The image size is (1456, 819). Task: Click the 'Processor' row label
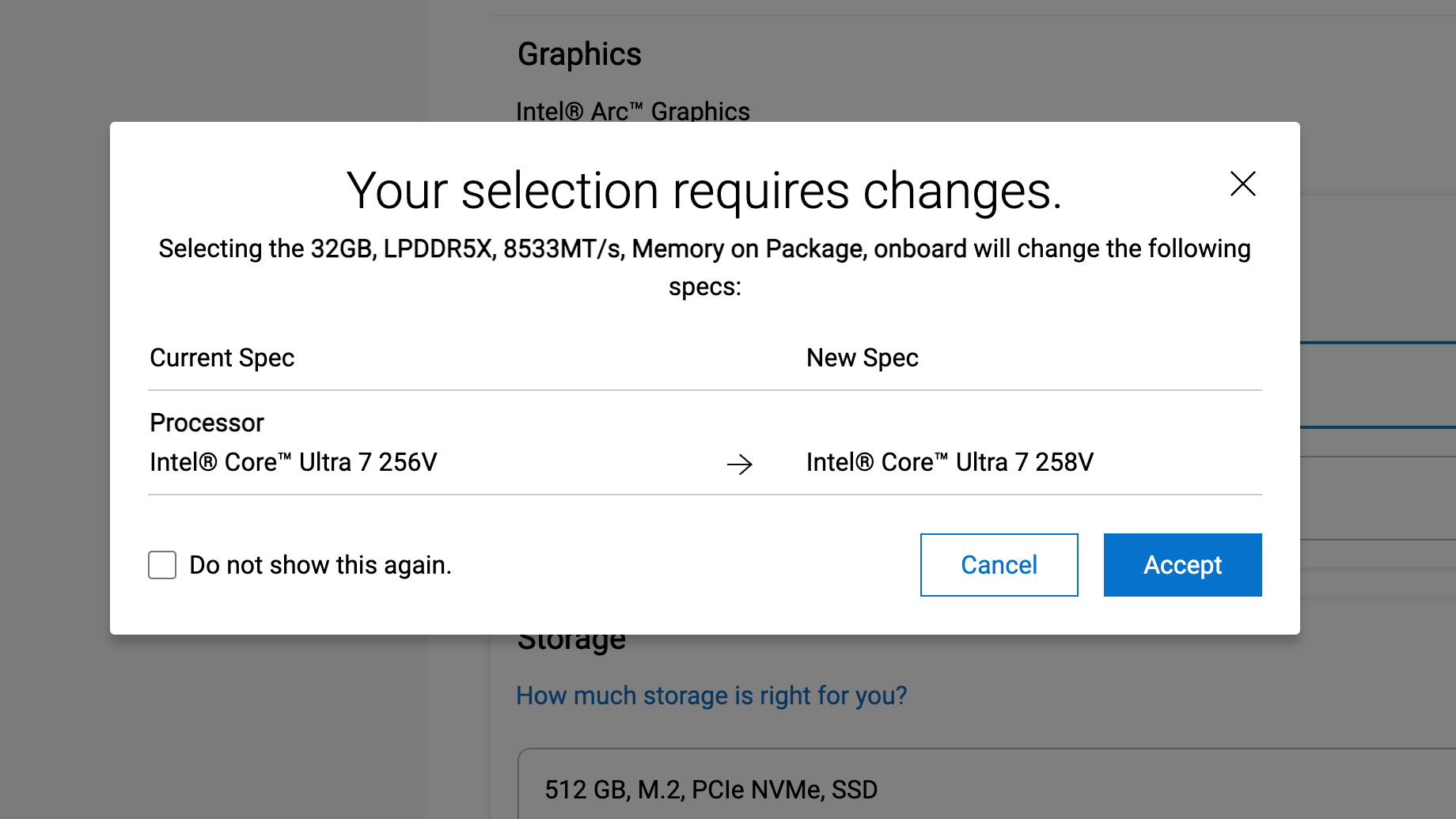click(207, 423)
